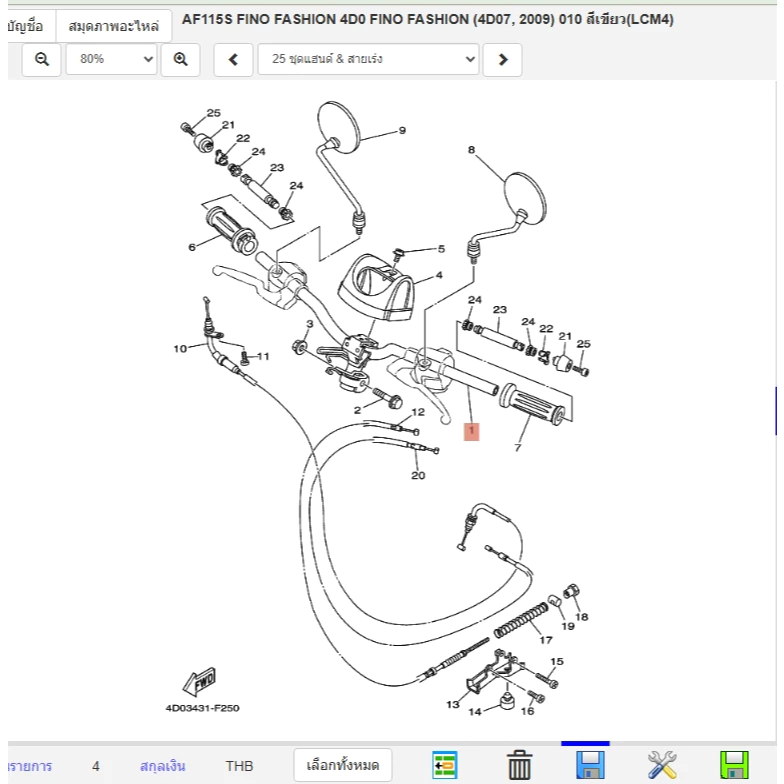784x784 pixels.
Task: Select part number 18 nut label
Action: click(582, 617)
